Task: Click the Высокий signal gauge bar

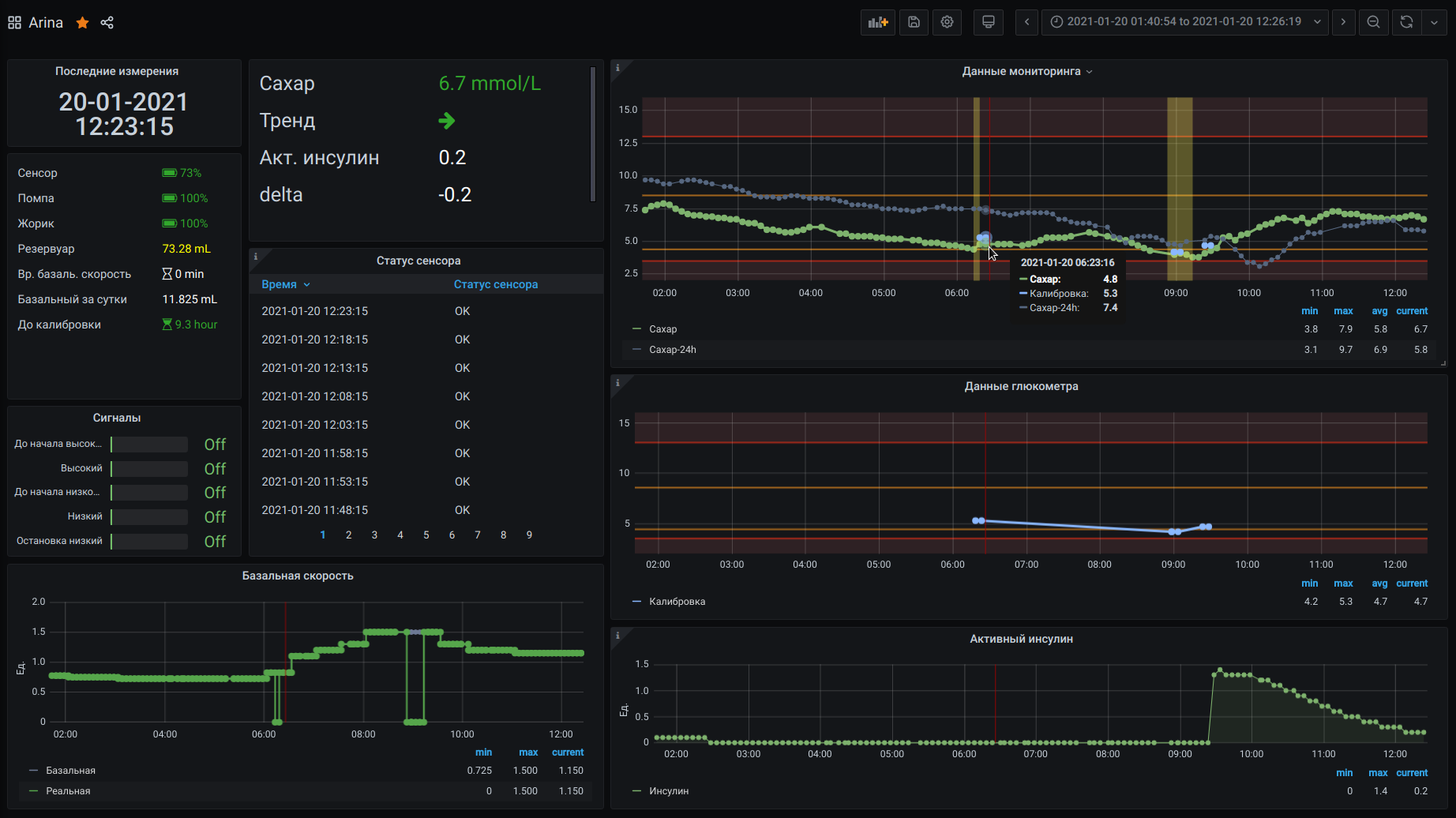Action: (149, 469)
